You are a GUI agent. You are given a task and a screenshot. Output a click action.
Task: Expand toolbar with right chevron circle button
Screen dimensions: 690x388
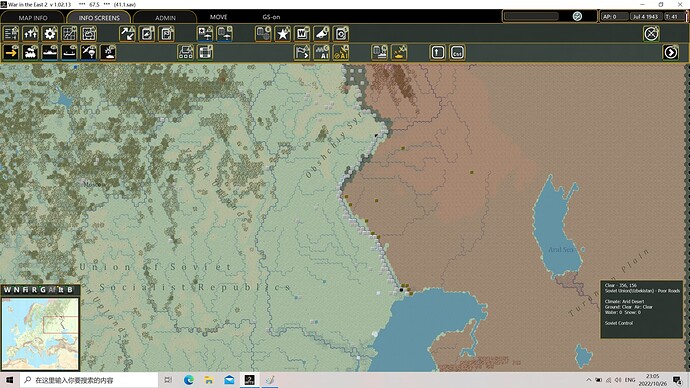671,52
